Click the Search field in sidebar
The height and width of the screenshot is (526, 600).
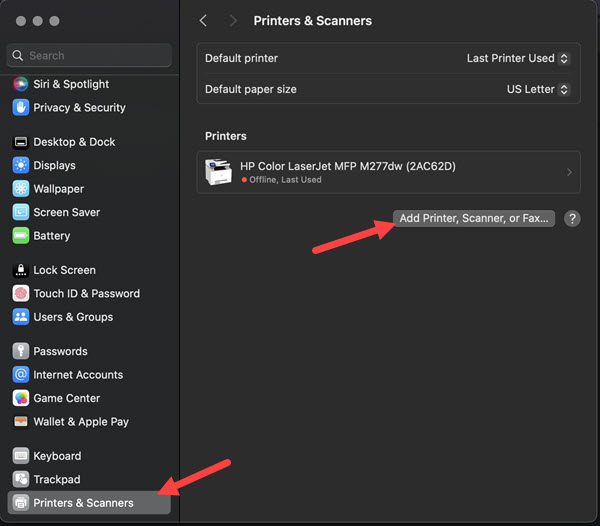click(90, 55)
